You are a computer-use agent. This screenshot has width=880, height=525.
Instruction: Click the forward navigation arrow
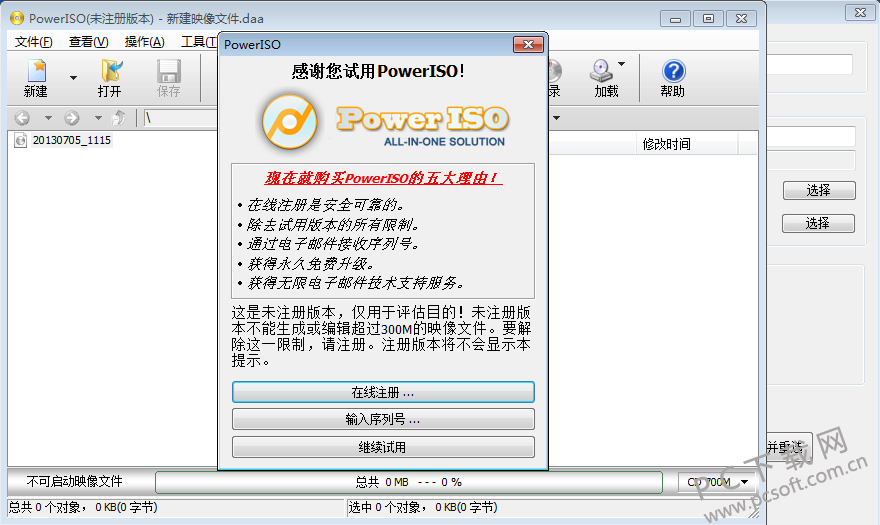click(72, 118)
